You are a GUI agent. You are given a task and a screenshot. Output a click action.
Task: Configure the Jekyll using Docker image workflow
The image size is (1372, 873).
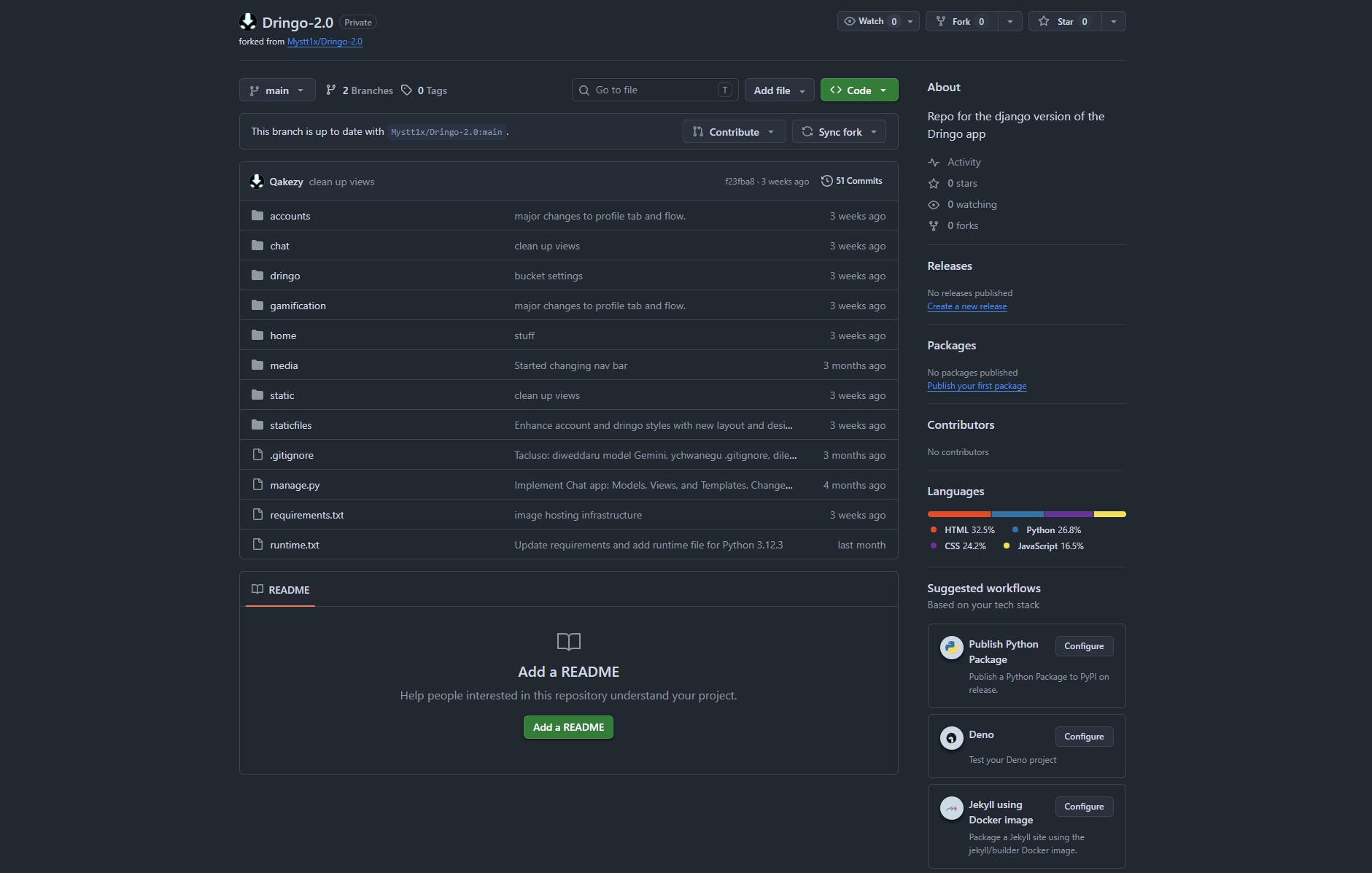click(1084, 807)
